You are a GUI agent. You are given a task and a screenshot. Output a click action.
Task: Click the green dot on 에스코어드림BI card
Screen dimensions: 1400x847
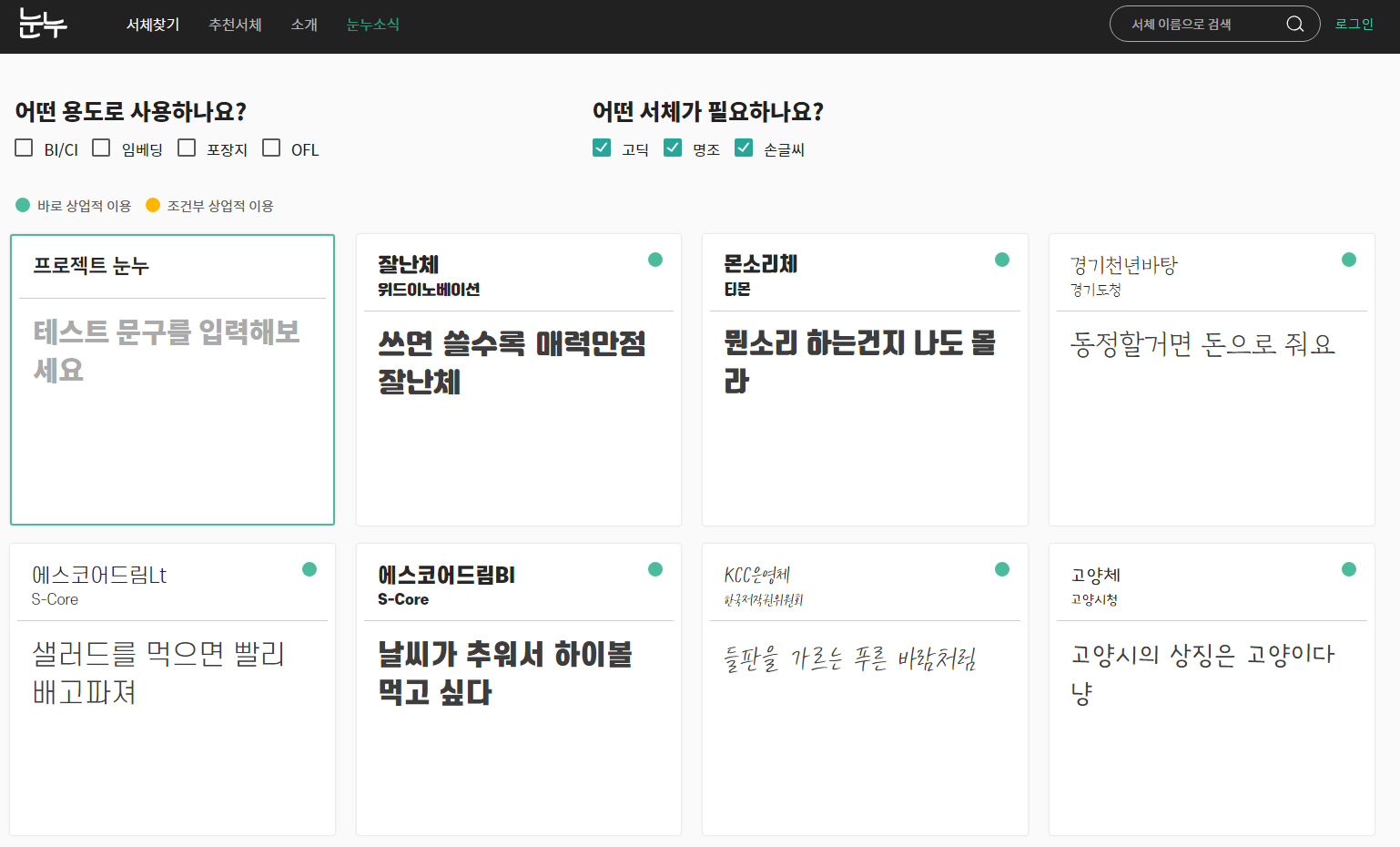point(655,569)
